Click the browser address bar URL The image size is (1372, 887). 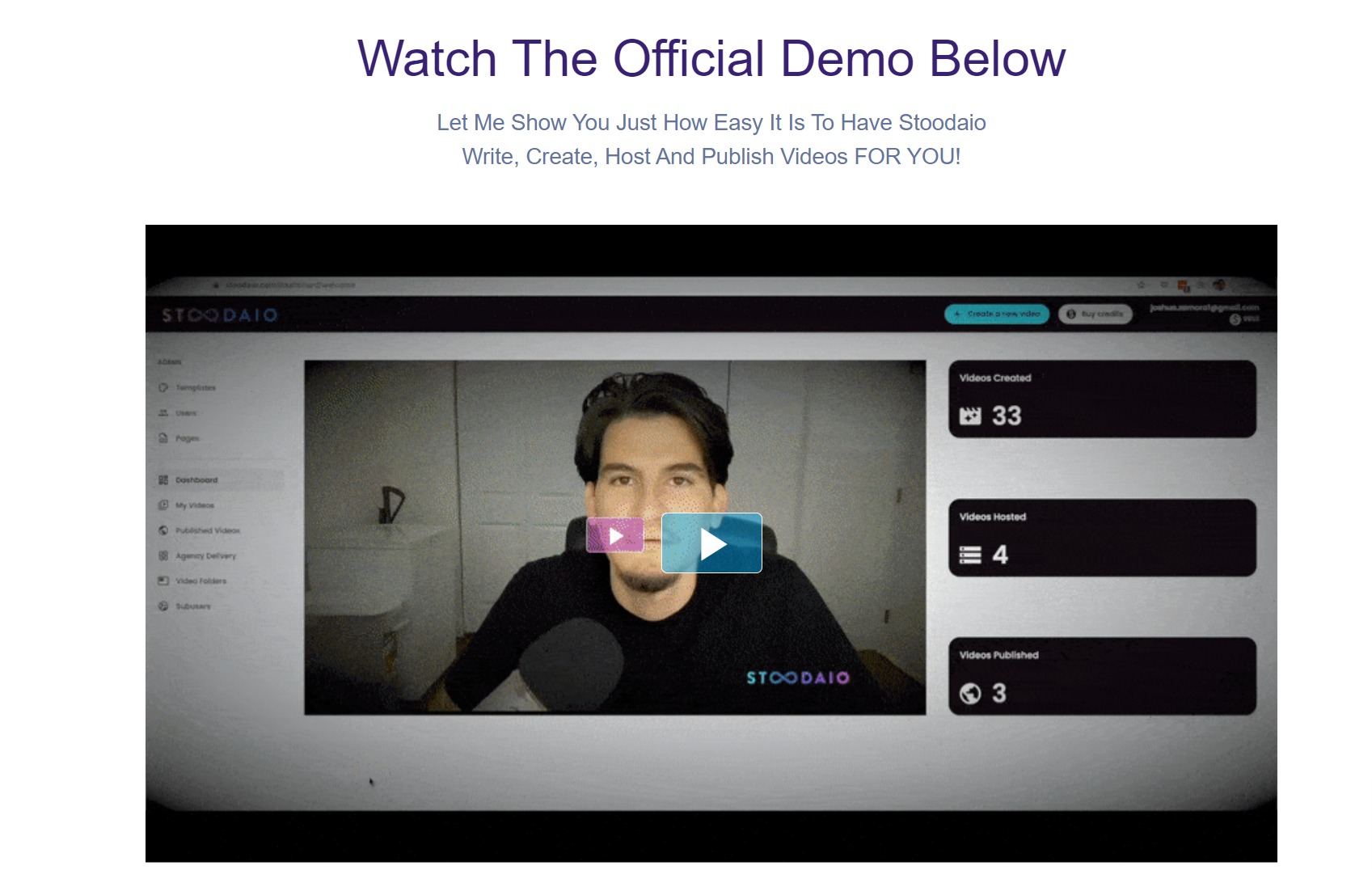coord(290,285)
